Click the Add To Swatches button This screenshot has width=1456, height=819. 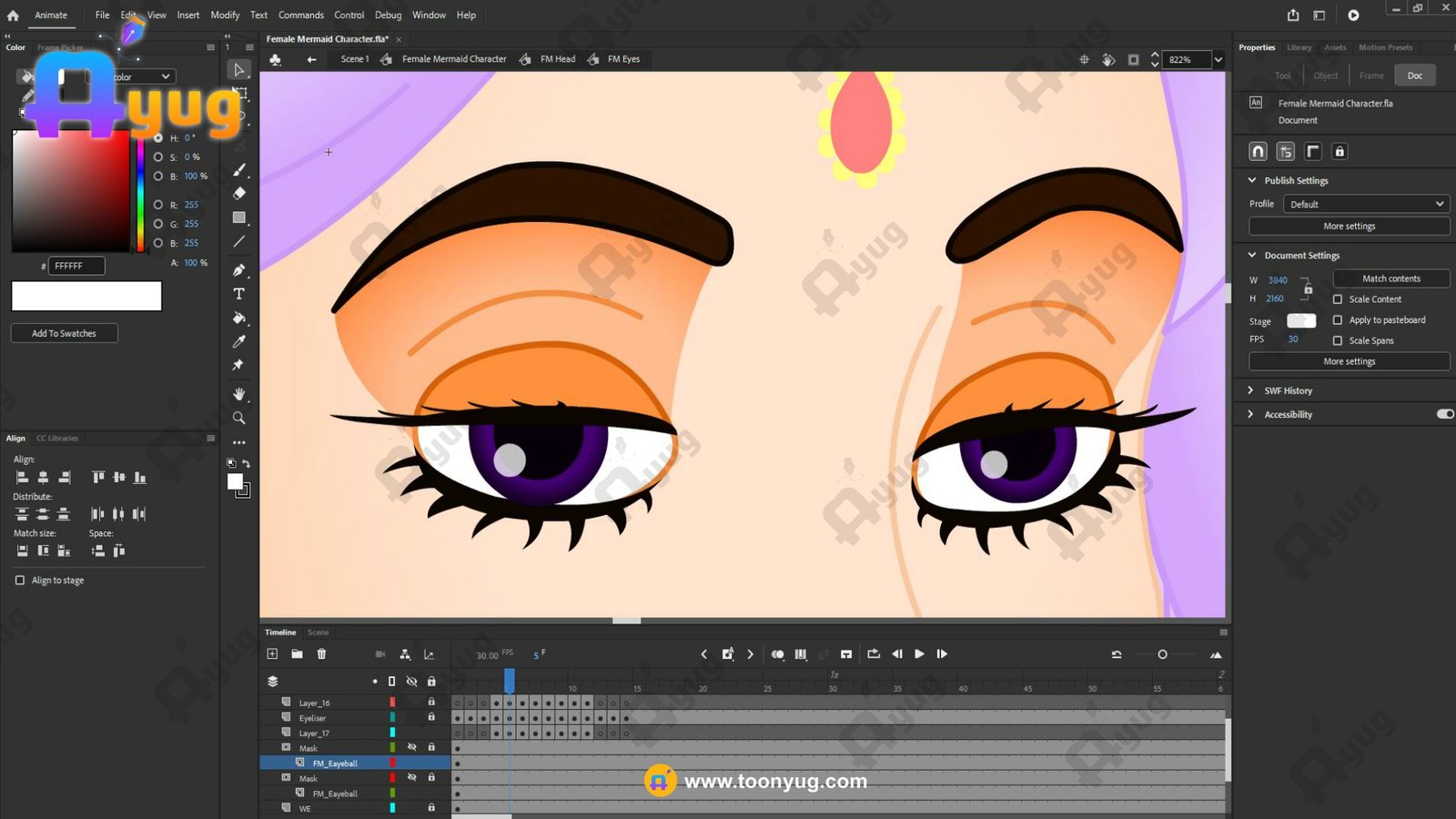[x=64, y=333]
